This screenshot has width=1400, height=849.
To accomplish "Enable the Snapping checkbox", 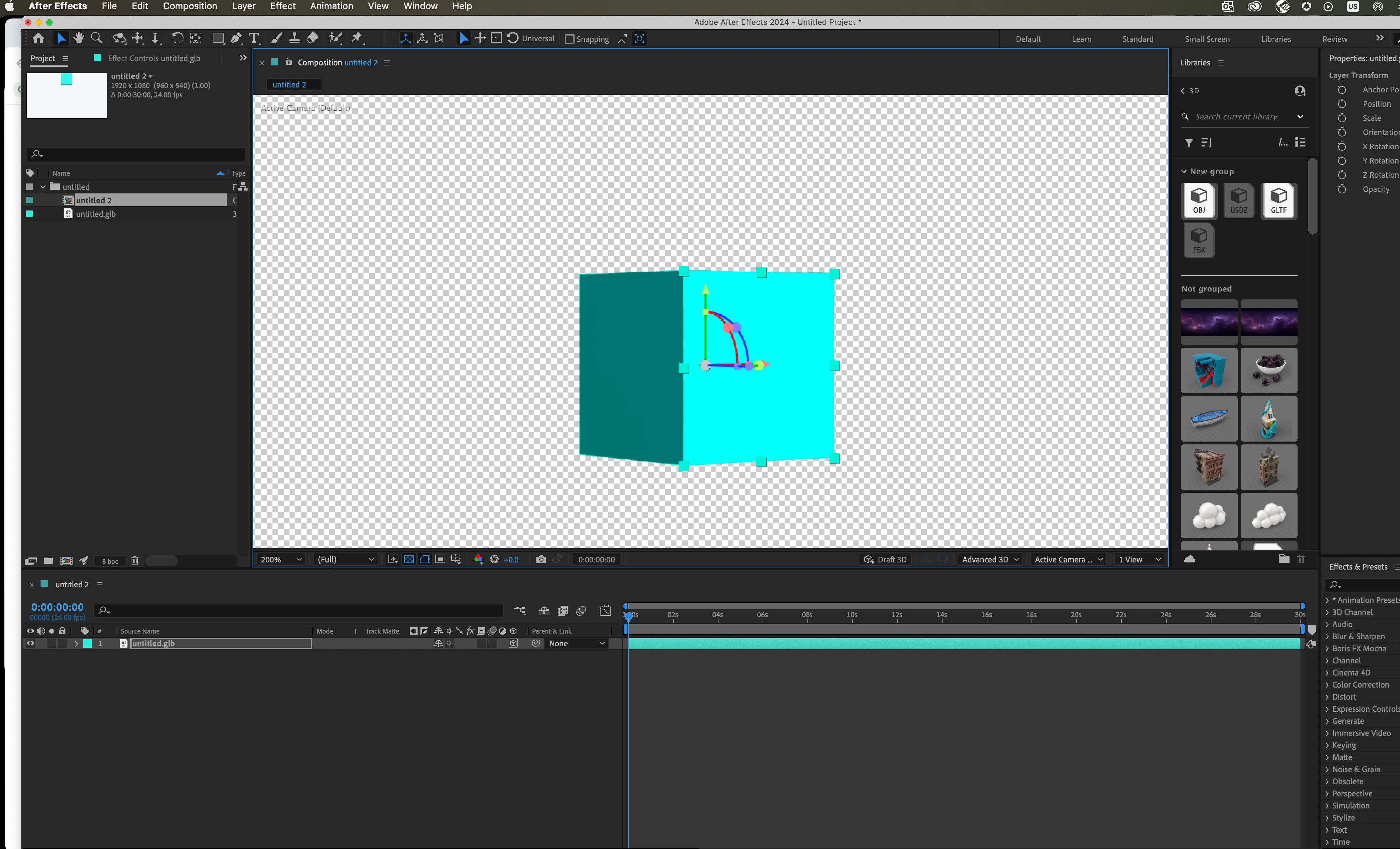I will coord(569,39).
